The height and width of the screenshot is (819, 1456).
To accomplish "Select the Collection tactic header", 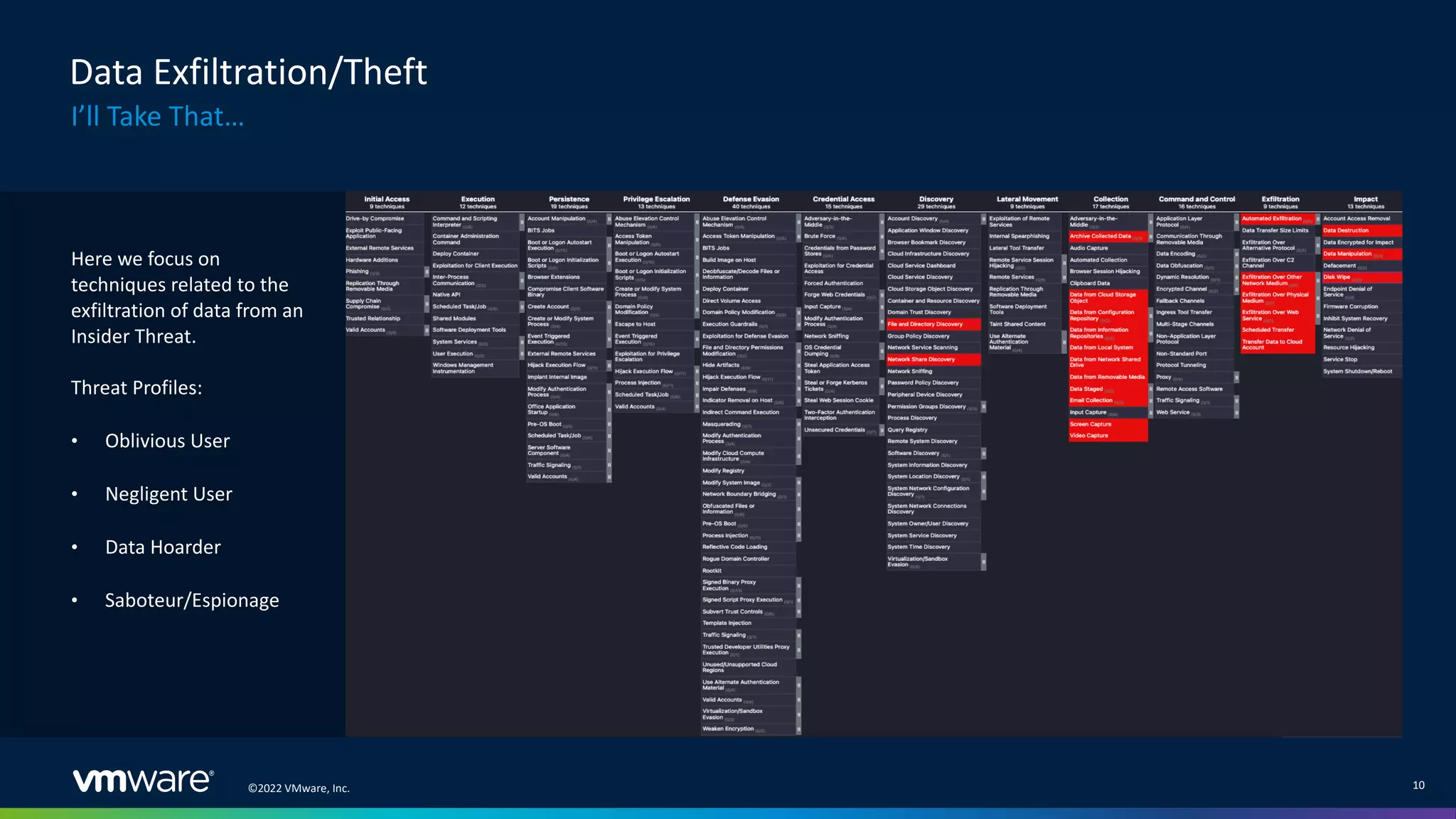I will pyautogui.click(x=1110, y=203).
